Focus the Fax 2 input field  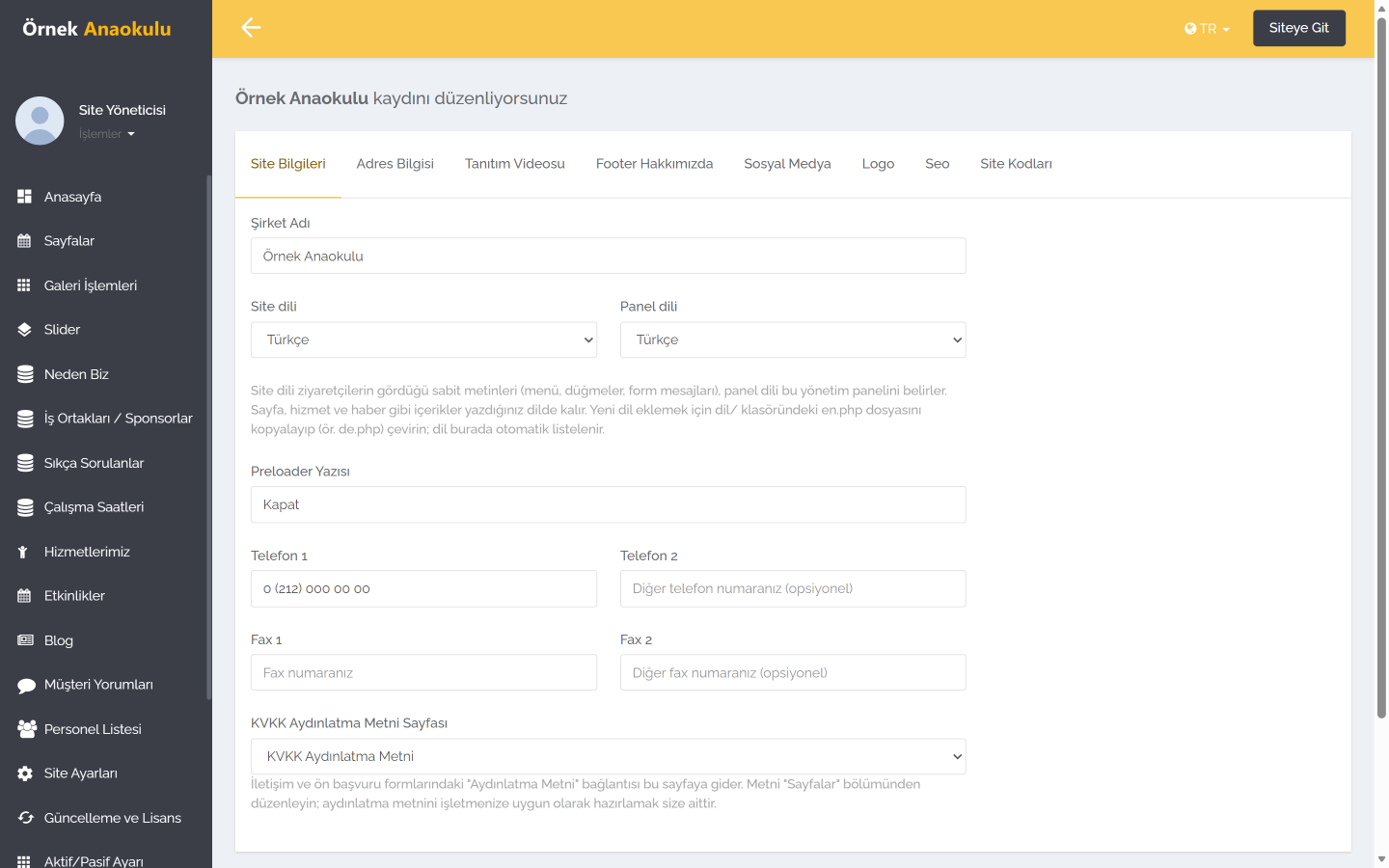[x=793, y=672]
